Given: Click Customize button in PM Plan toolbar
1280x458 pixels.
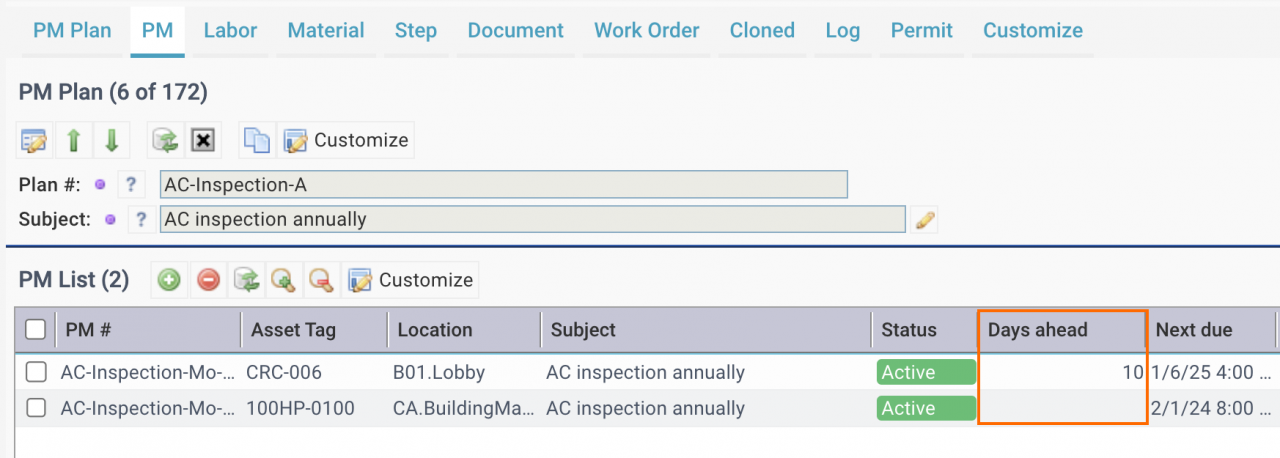Looking at the screenshot, I should pyautogui.click(x=346, y=140).
